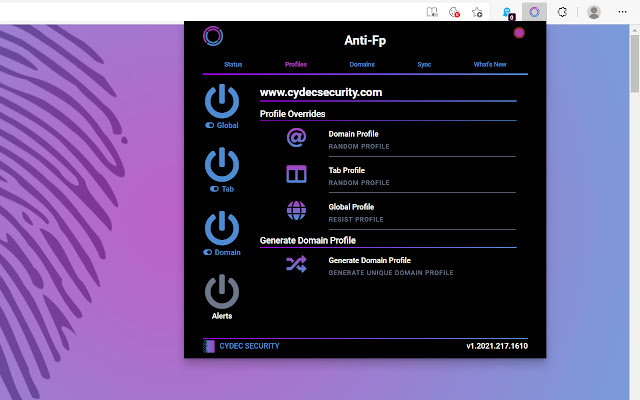640x400 pixels.
Task: Open Tab Profile Random Profile dropdown
Action: pyautogui.click(x=422, y=176)
